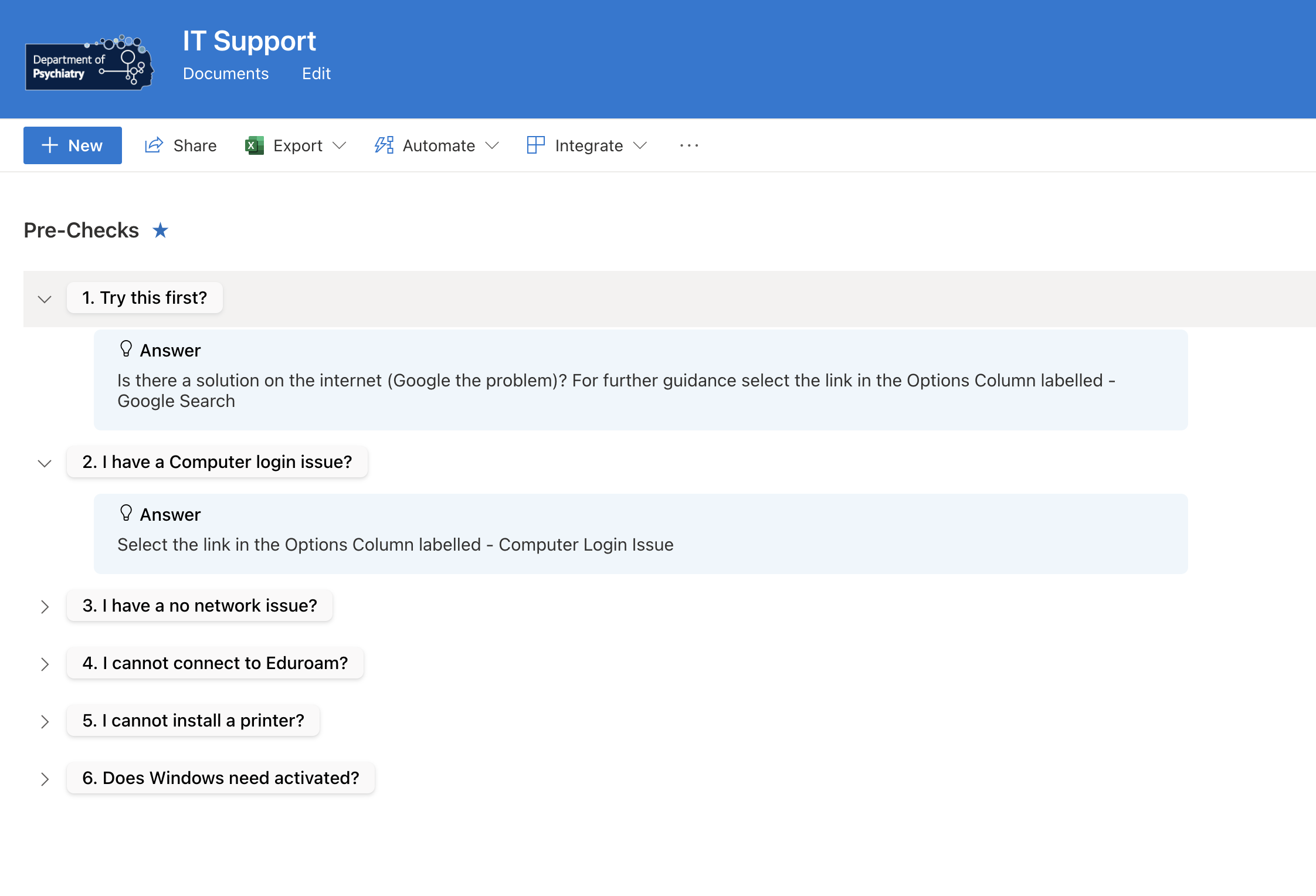Toggle the favorite star next to Pre-Checks
This screenshot has width=1316, height=896.
[160, 230]
